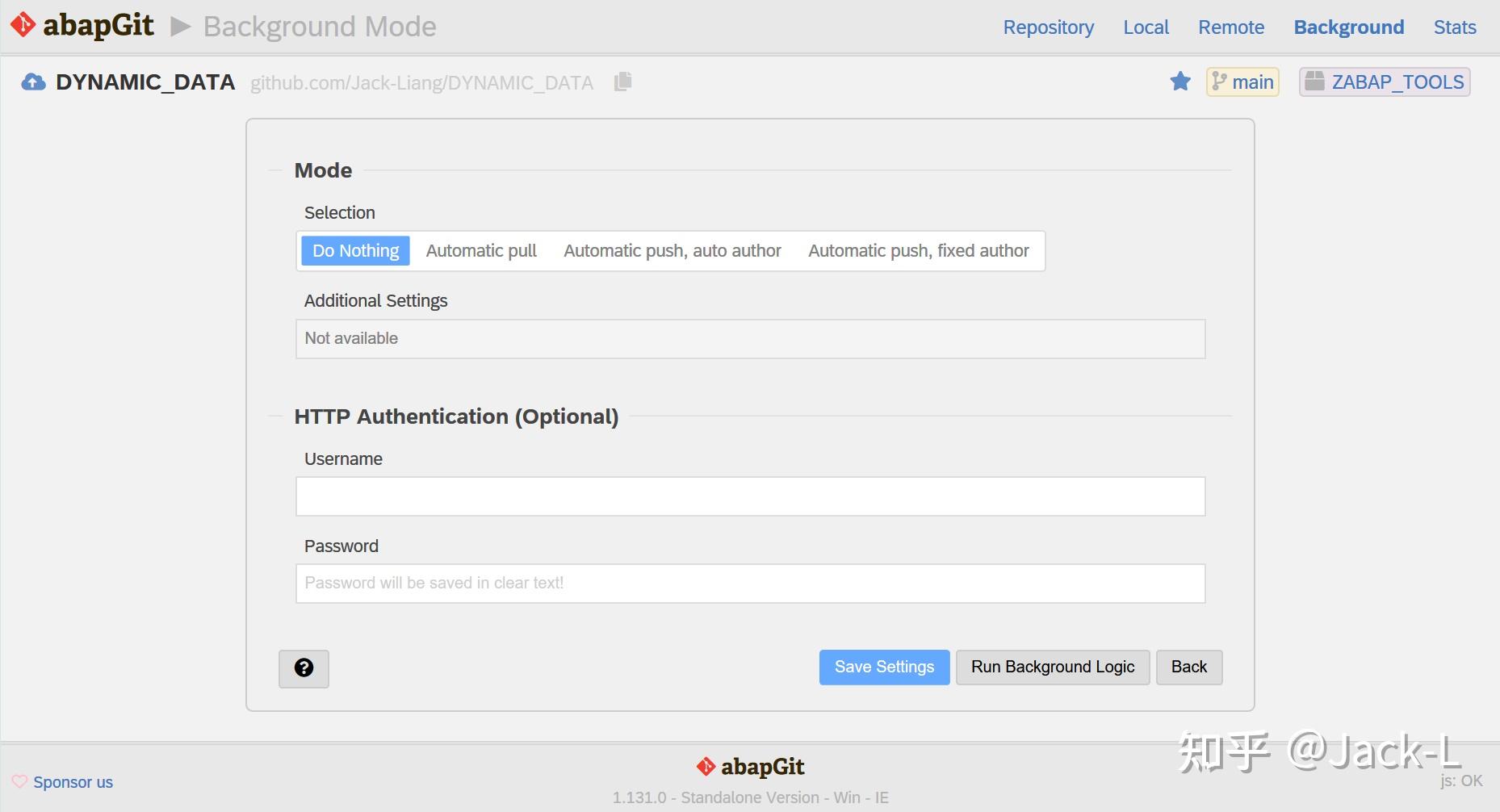This screenshot has height=812, width=1500.
Task: Choose Automatic push, auto author mode
Action: pyautogui.click(x=672, y=251)
